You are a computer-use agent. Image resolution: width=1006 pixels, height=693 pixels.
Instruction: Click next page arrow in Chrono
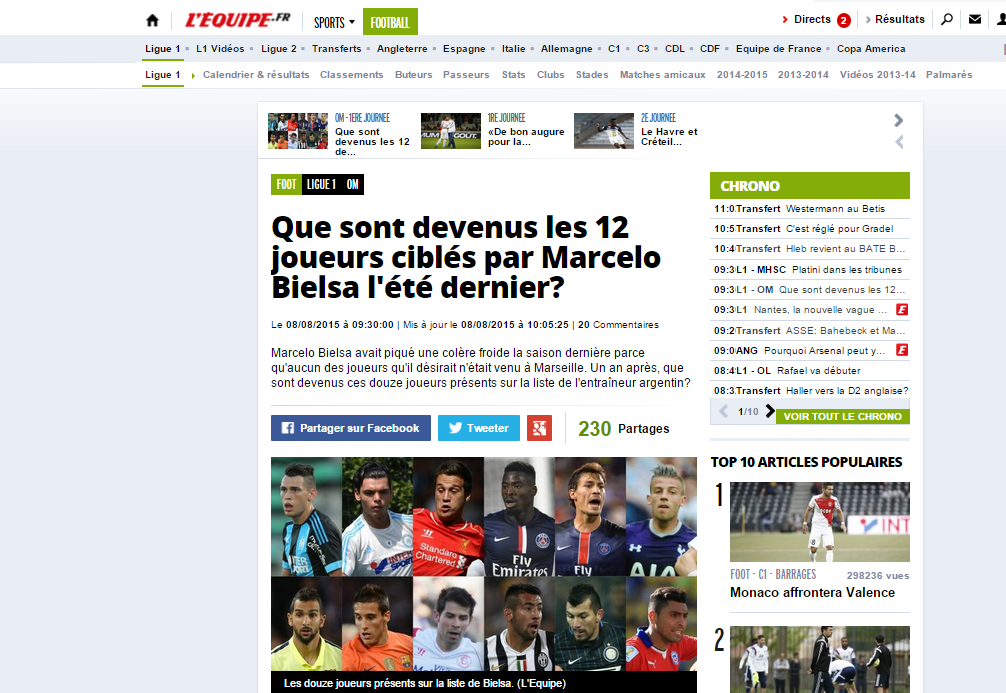pyautogui.click(x=770, y=411)
